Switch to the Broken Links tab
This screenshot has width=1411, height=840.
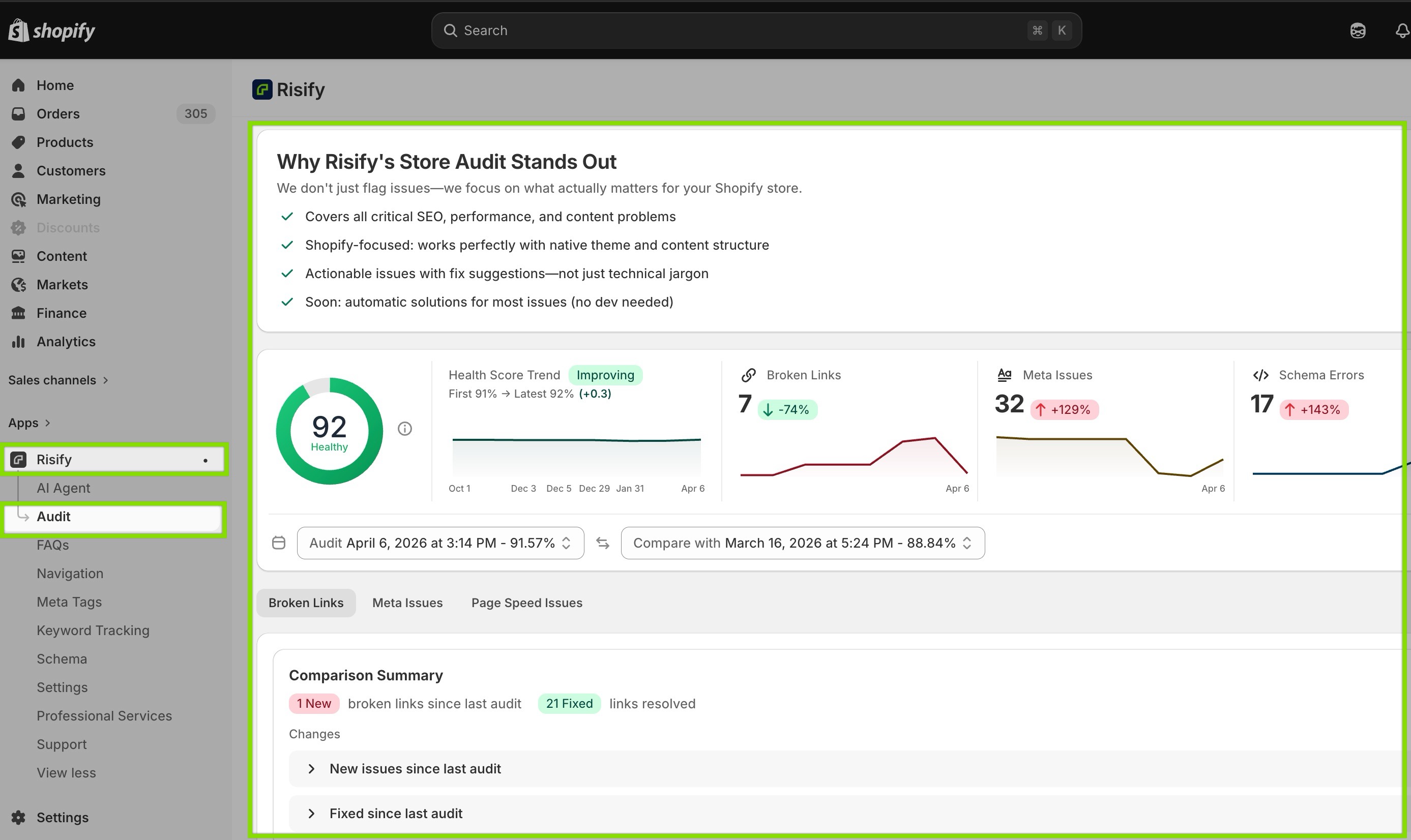[x=306, y=603]
